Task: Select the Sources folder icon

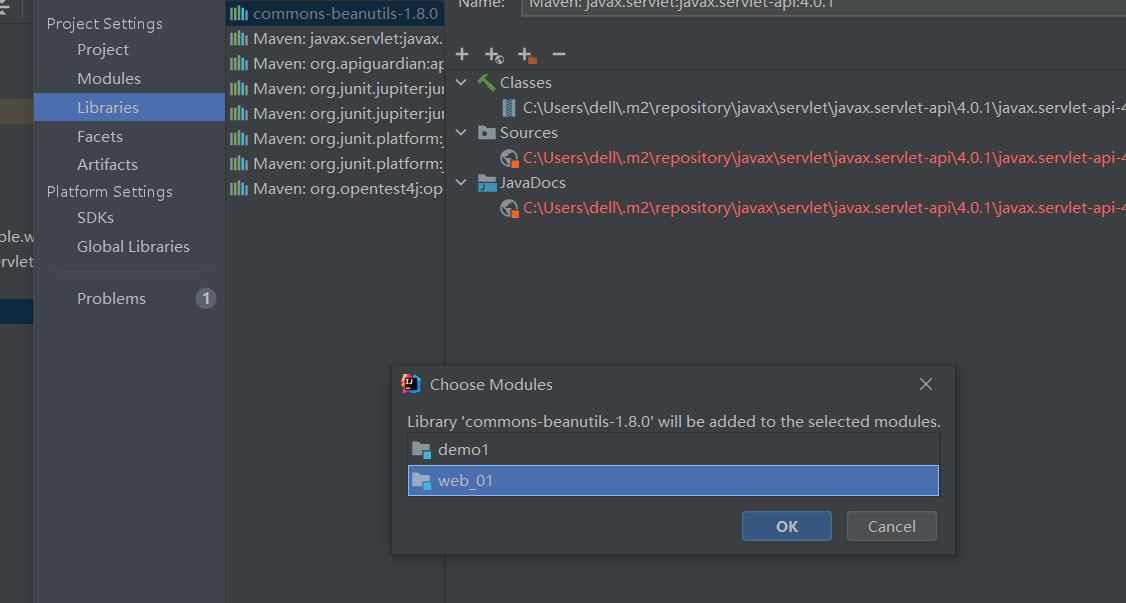Action: click(x=487, y=133)
